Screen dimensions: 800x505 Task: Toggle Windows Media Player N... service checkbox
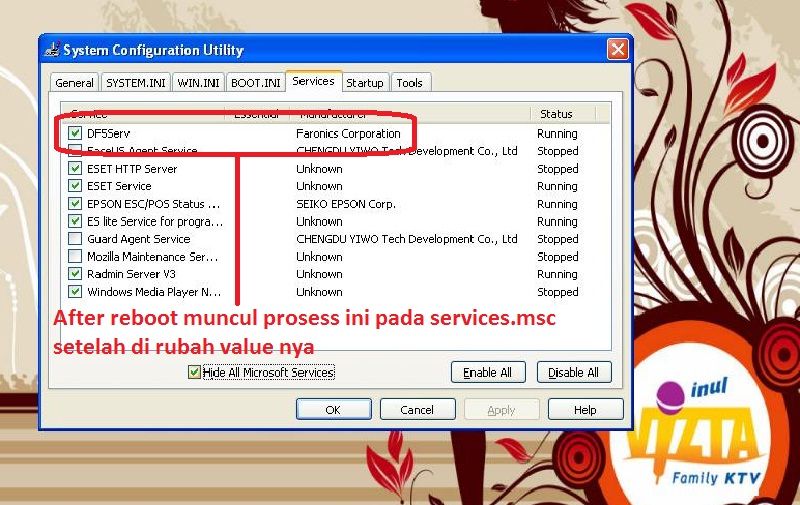click(75, 291)
